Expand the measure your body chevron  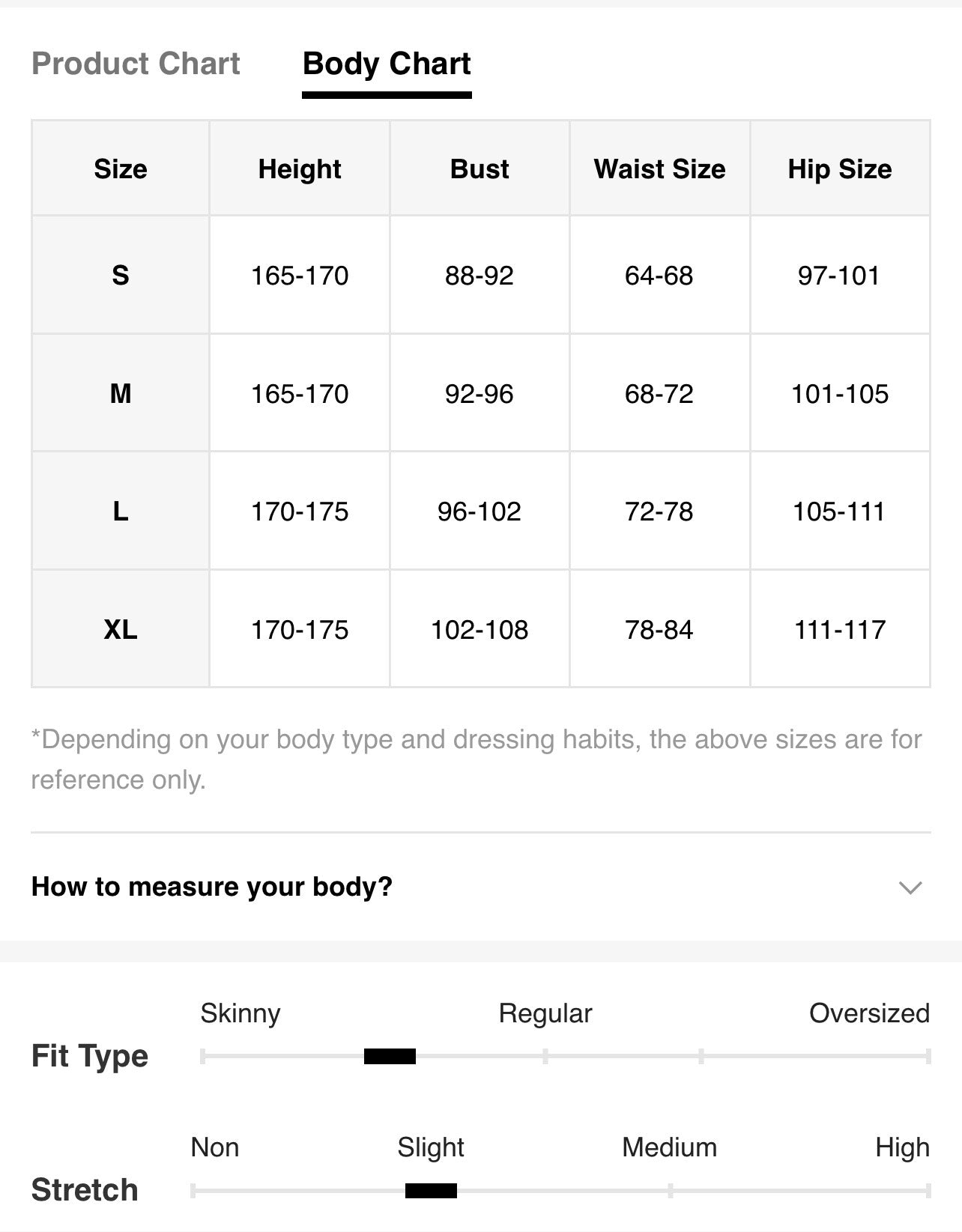[x=910, y=887]
